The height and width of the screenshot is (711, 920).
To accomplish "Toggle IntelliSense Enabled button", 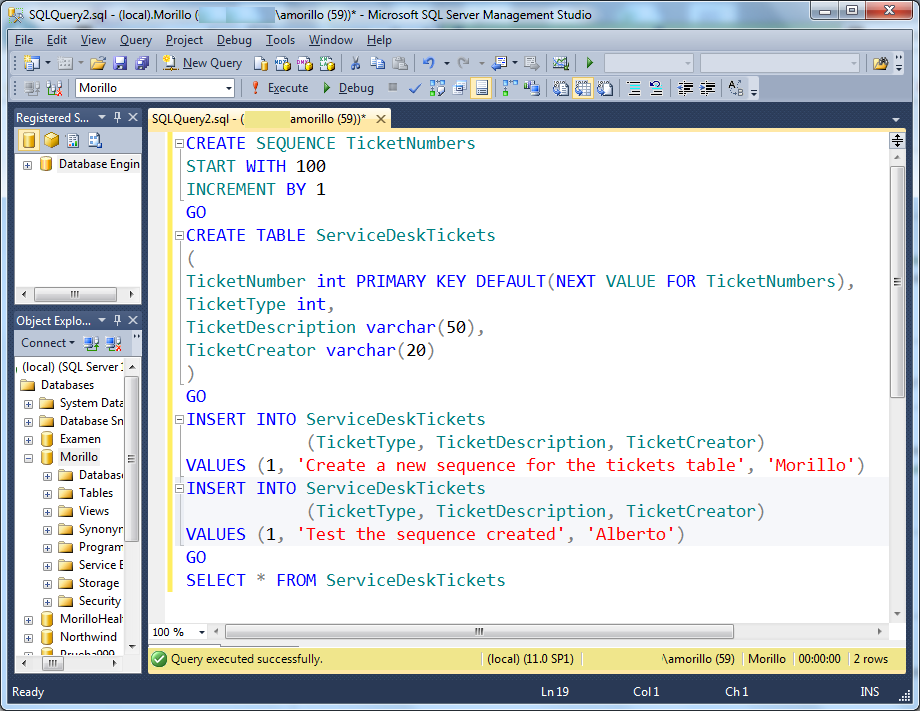I will pyautogui.click(x=481, y=89).
